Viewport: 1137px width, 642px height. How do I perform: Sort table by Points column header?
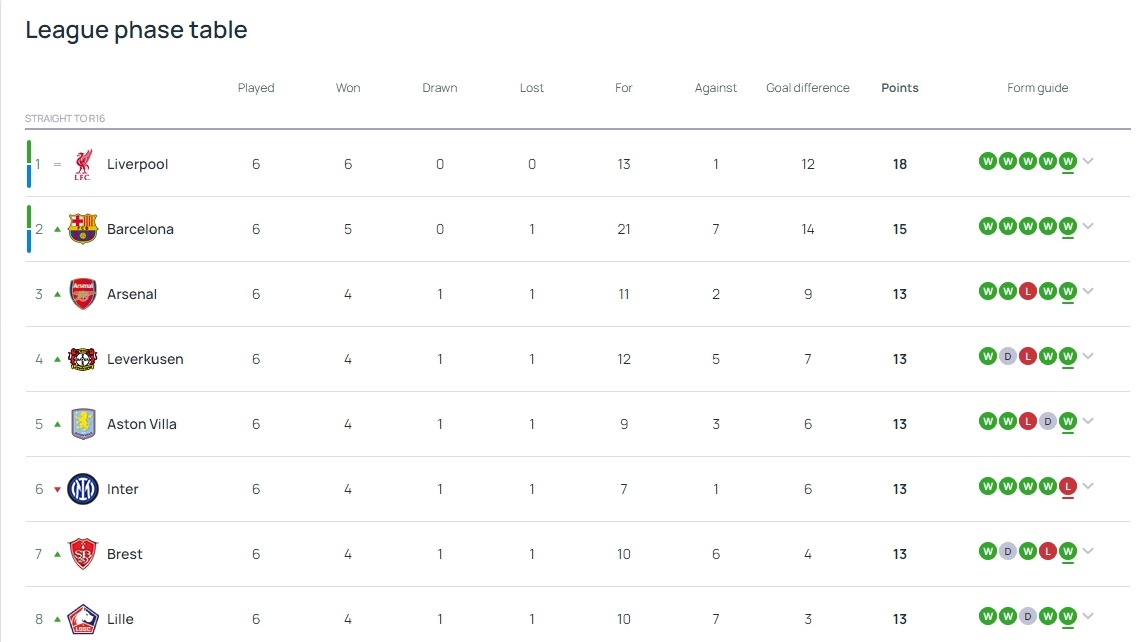[x=899, y=88]
